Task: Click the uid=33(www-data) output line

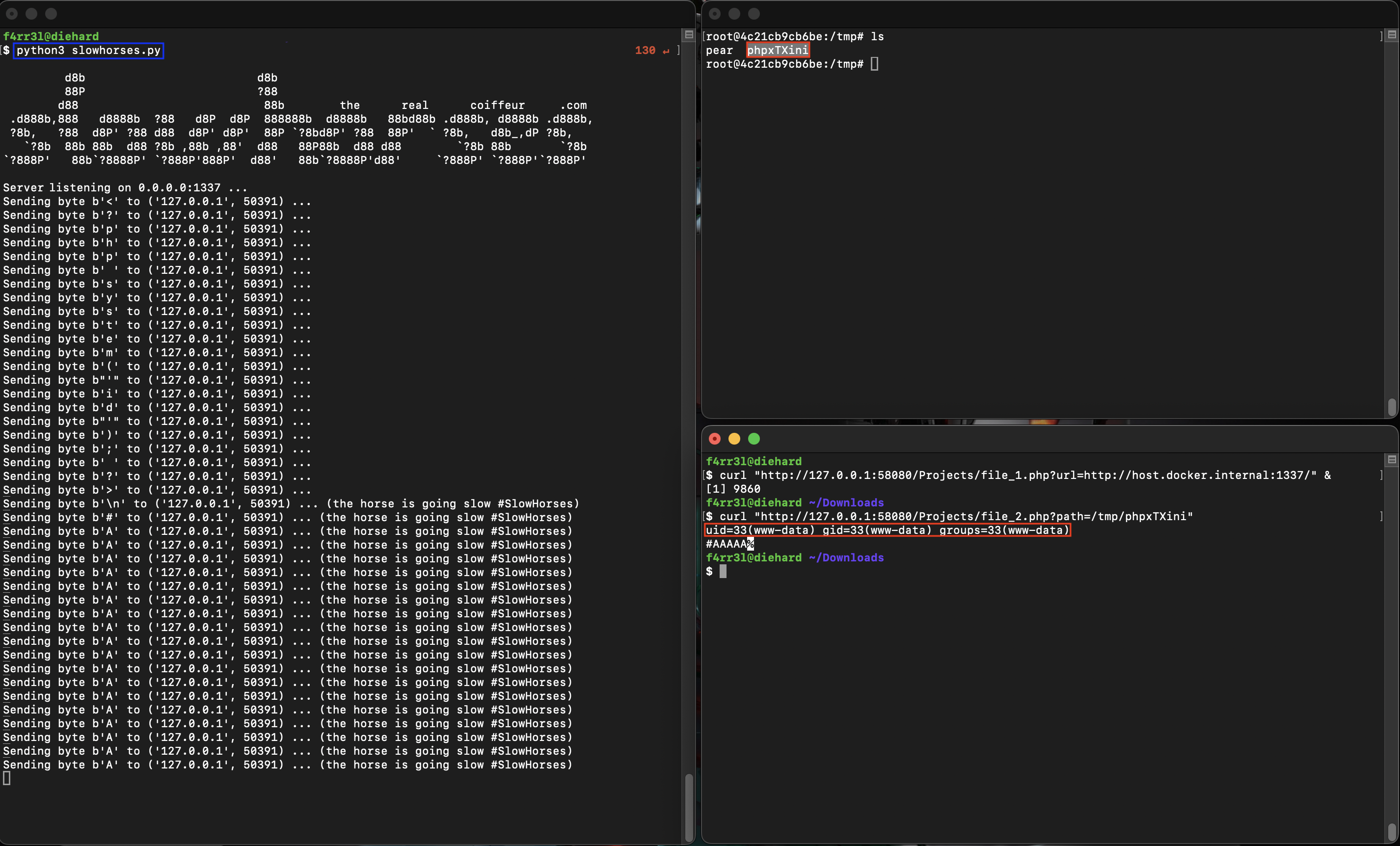Action: point(887,530)
